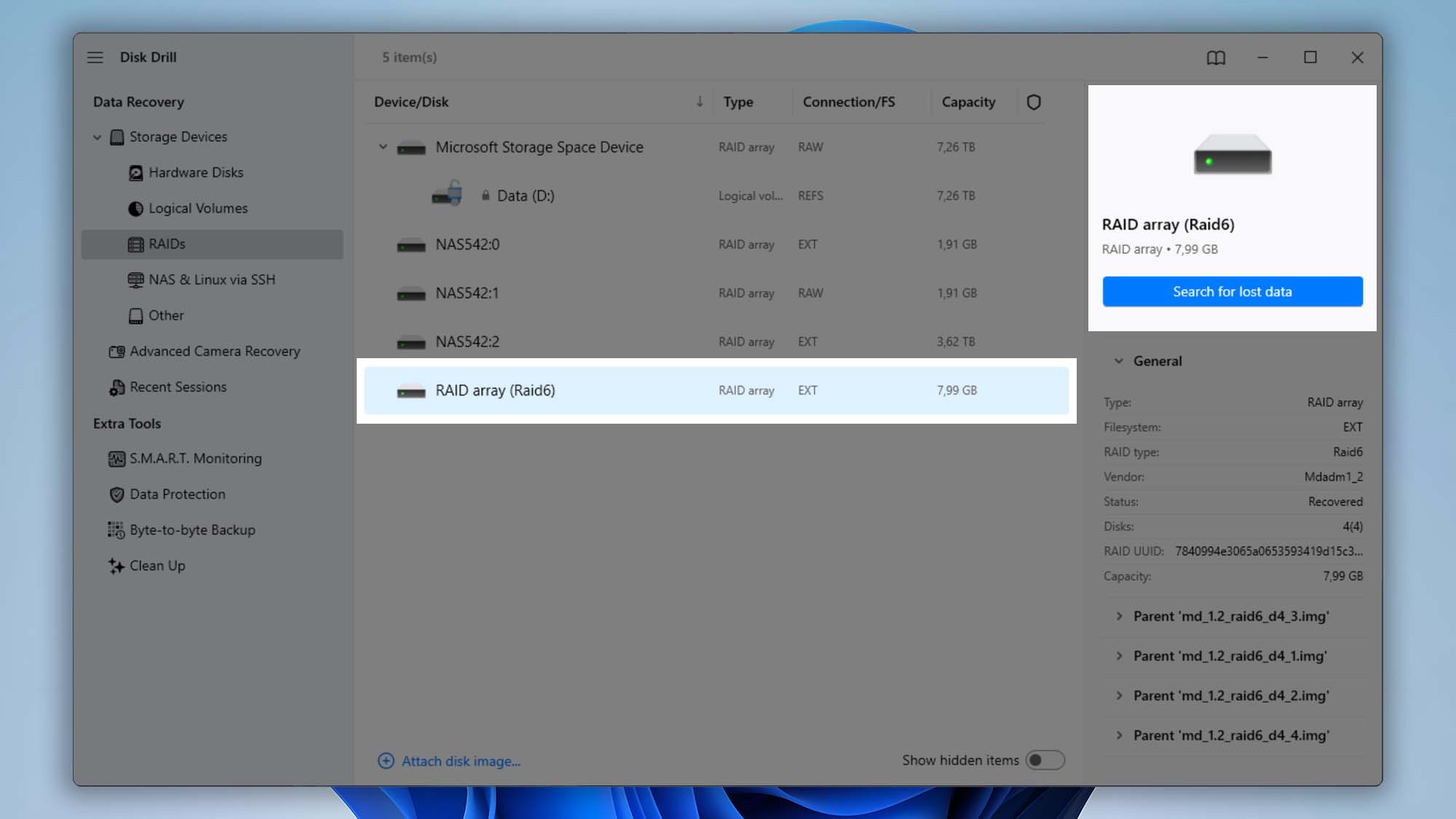Open the hamburger menu icon
Image resolution: width=1456 pixels, height=819 pixels.
coord(95,57)
